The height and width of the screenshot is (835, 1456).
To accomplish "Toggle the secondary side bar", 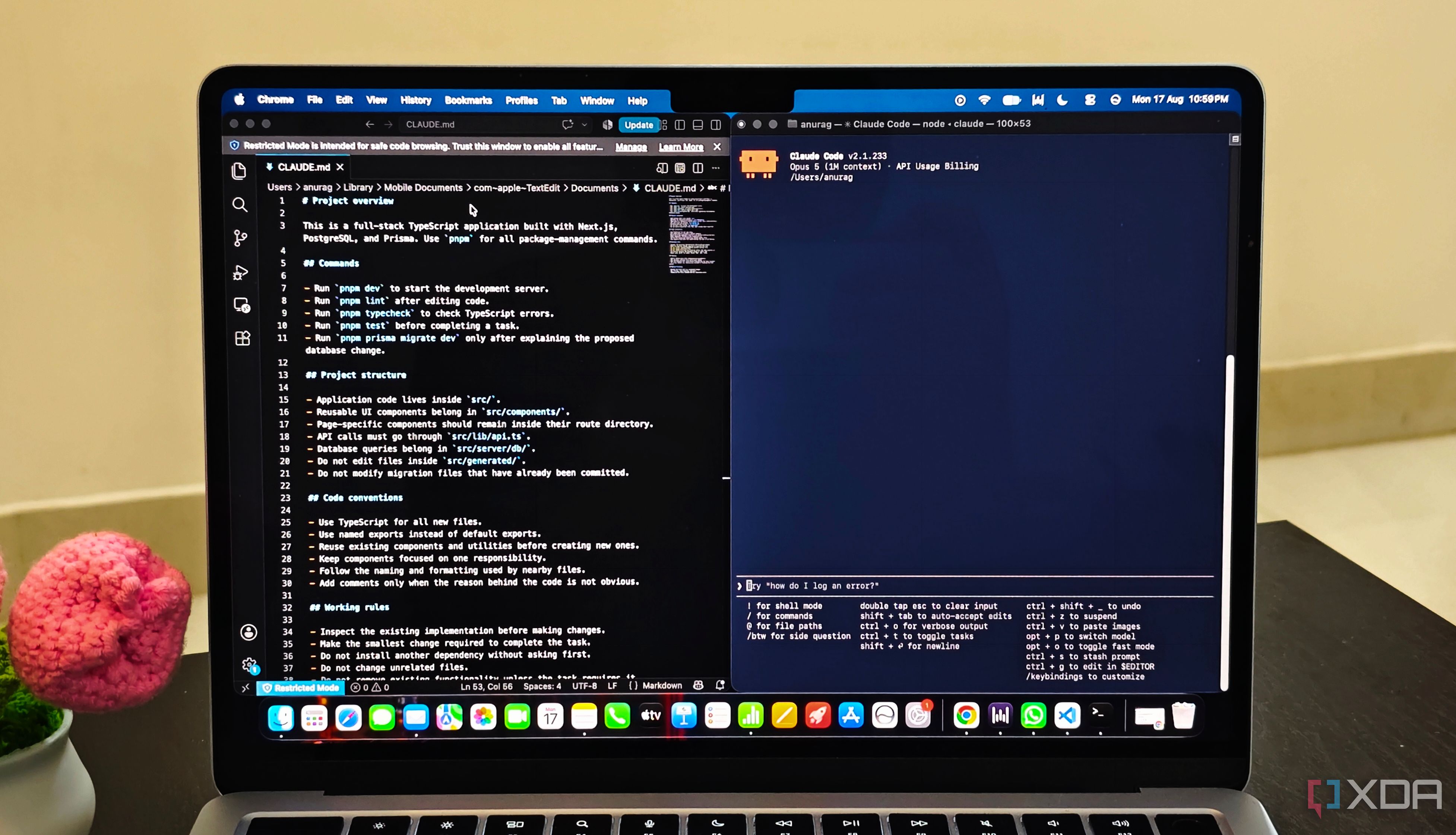I will (716, 125).
